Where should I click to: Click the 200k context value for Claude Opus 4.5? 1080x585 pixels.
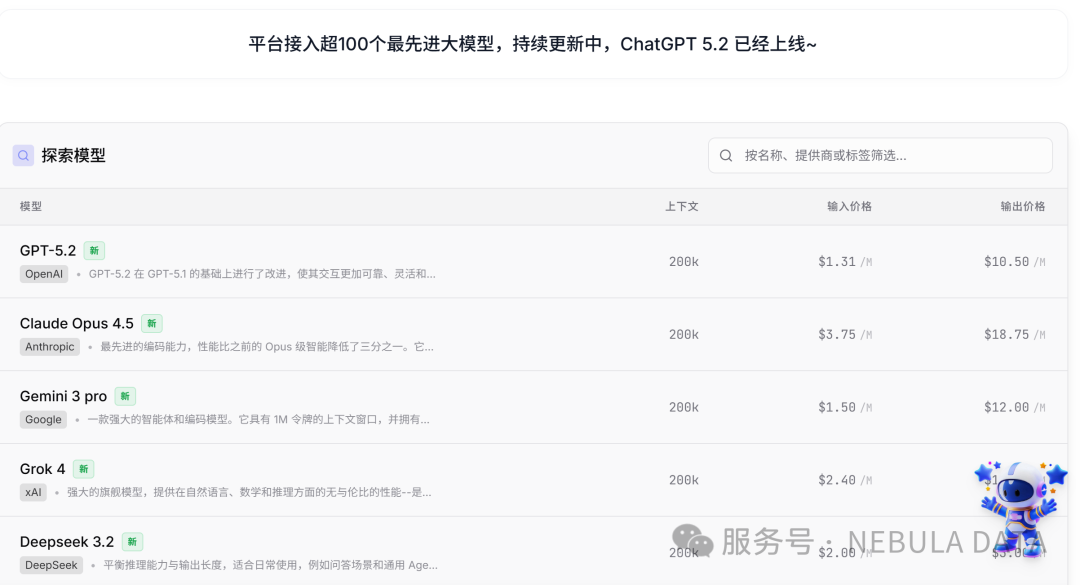tap(684, 335)
